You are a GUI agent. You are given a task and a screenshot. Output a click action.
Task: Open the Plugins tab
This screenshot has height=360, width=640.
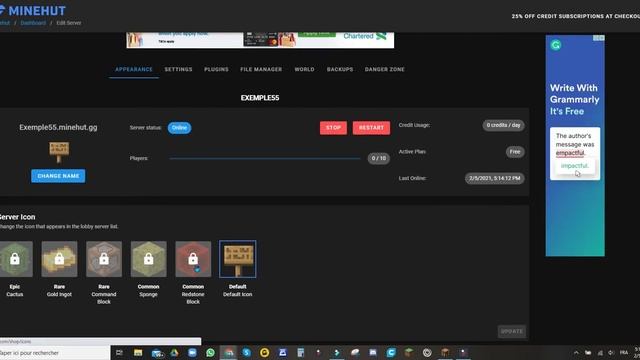pos(216,69)
